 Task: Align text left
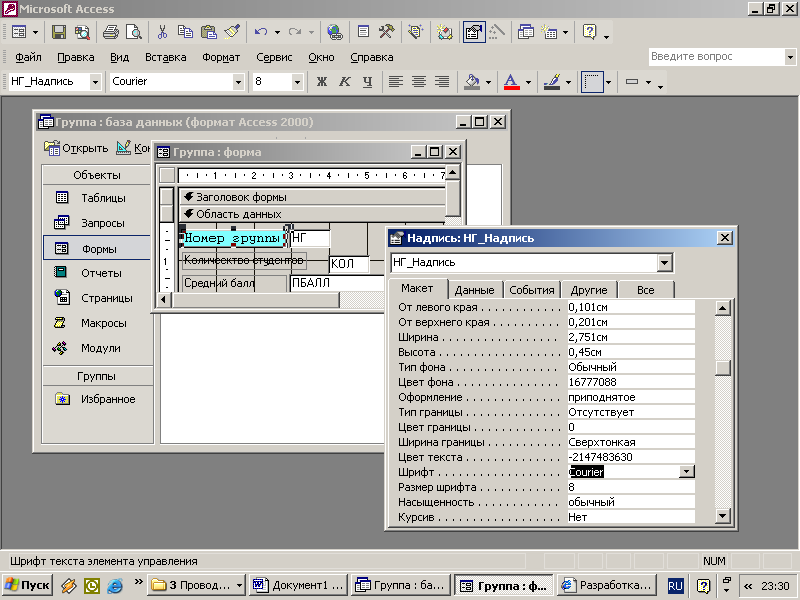396,82
